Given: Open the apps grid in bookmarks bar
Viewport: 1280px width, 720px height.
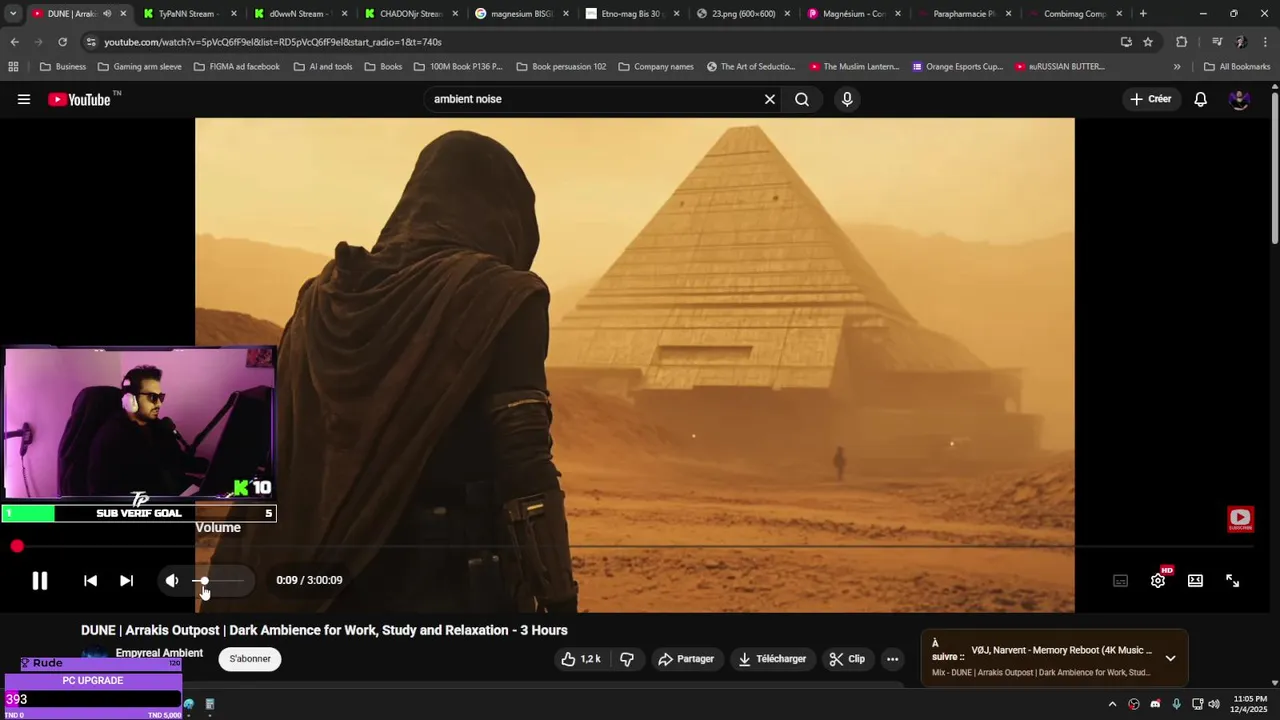Looking at the screenshot, I should click(13, 67).
